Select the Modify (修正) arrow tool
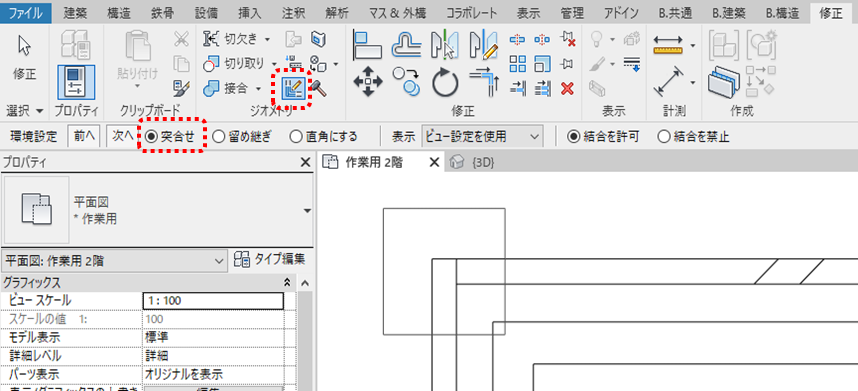 click(x=25, y=45)
